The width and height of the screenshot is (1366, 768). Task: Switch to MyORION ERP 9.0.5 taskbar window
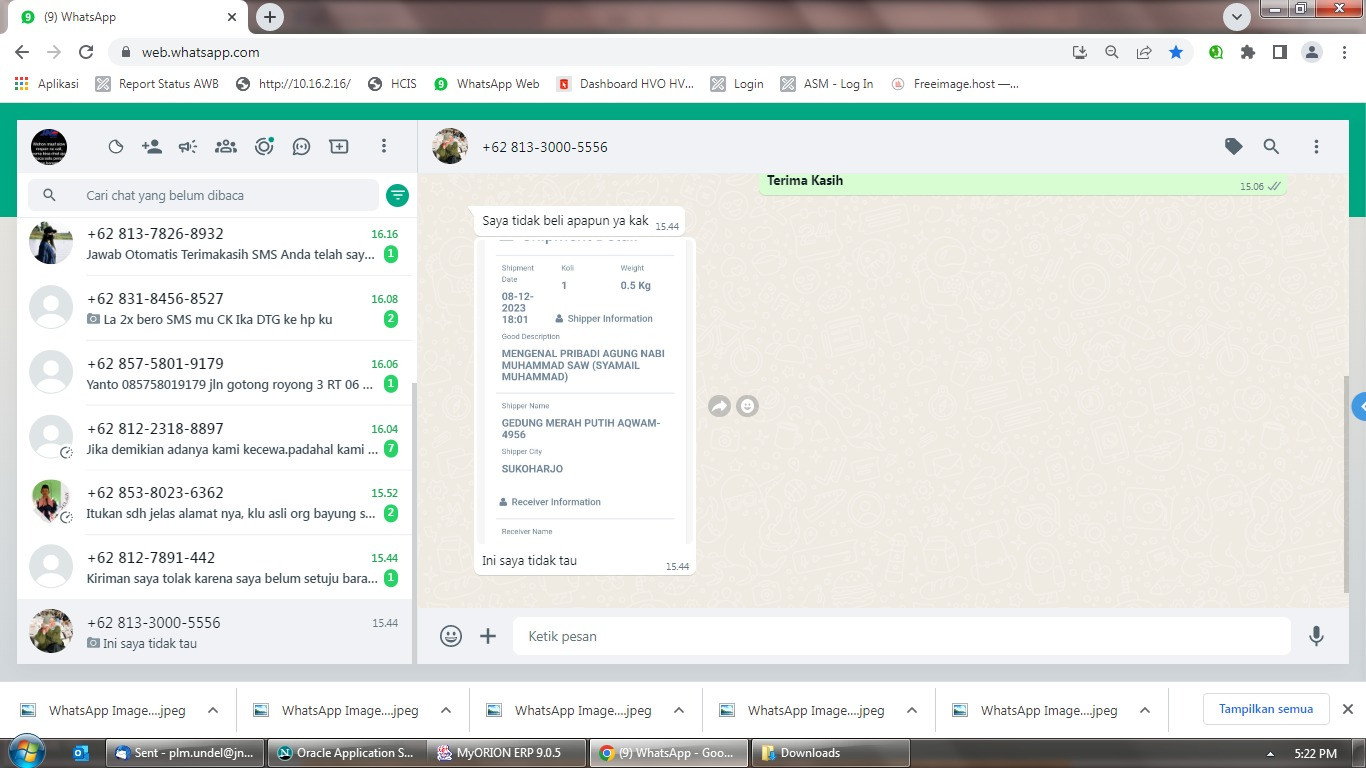click(x=507, y=753)
